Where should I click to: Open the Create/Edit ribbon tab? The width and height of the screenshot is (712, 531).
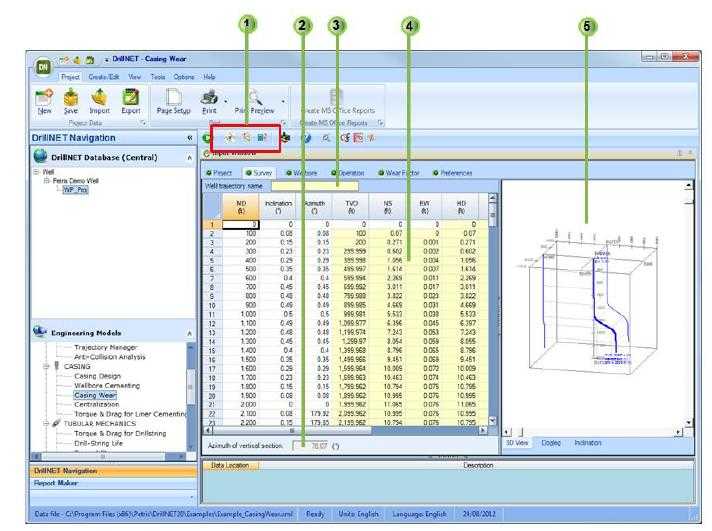104,77
